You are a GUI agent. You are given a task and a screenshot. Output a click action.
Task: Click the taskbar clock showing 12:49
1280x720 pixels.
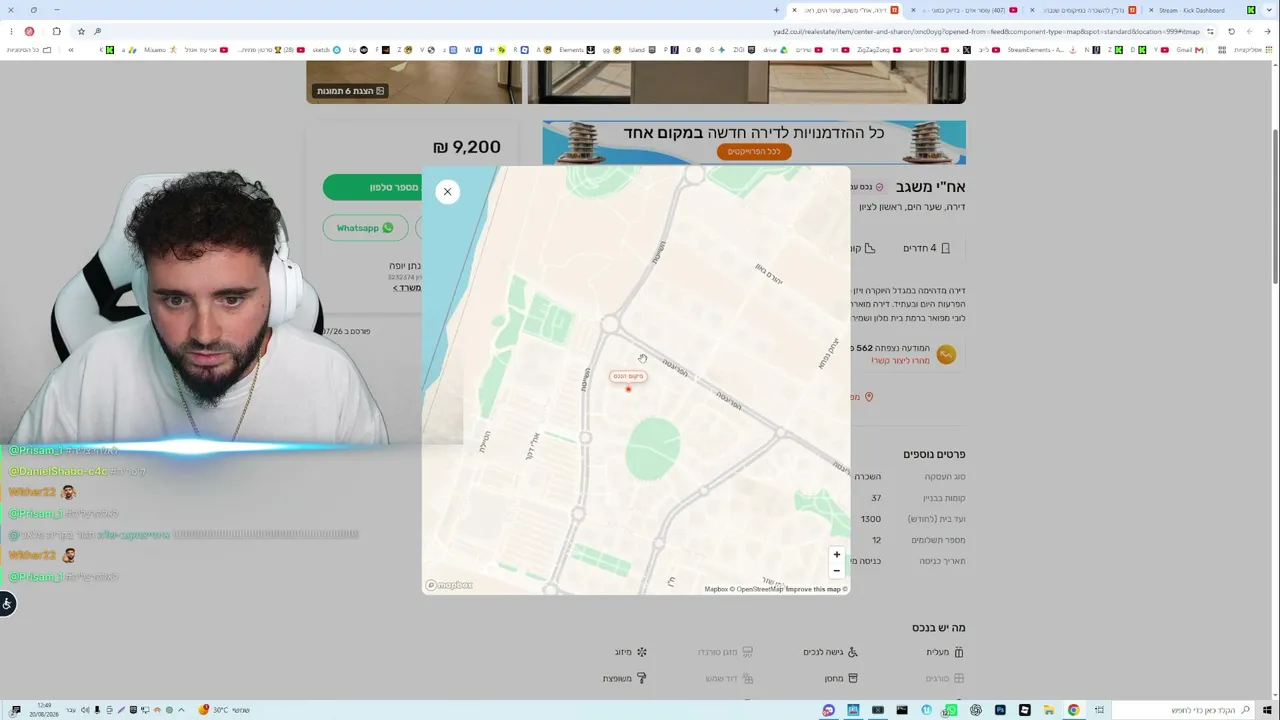(x=44, y=710)
